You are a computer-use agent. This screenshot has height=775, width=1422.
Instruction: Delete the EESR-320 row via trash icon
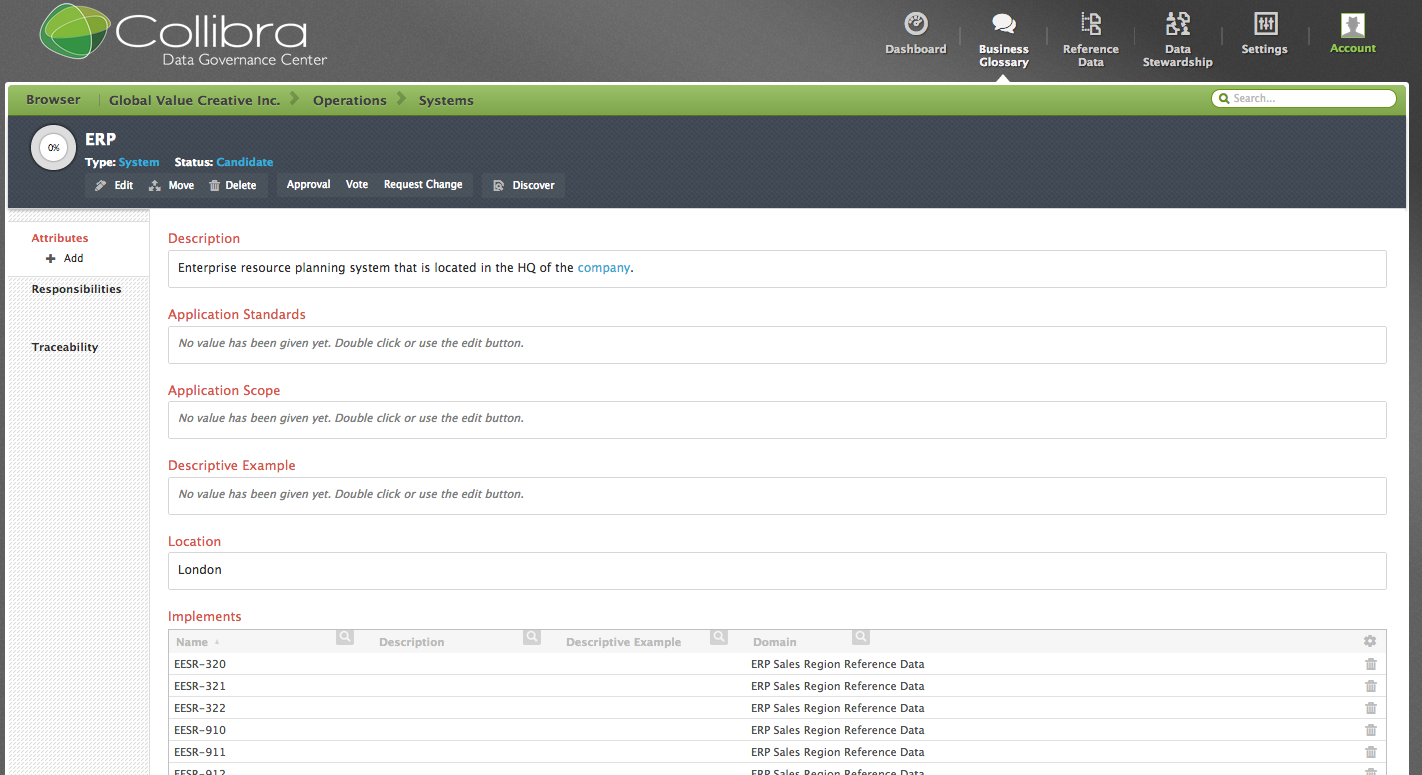coord(1371,664)
